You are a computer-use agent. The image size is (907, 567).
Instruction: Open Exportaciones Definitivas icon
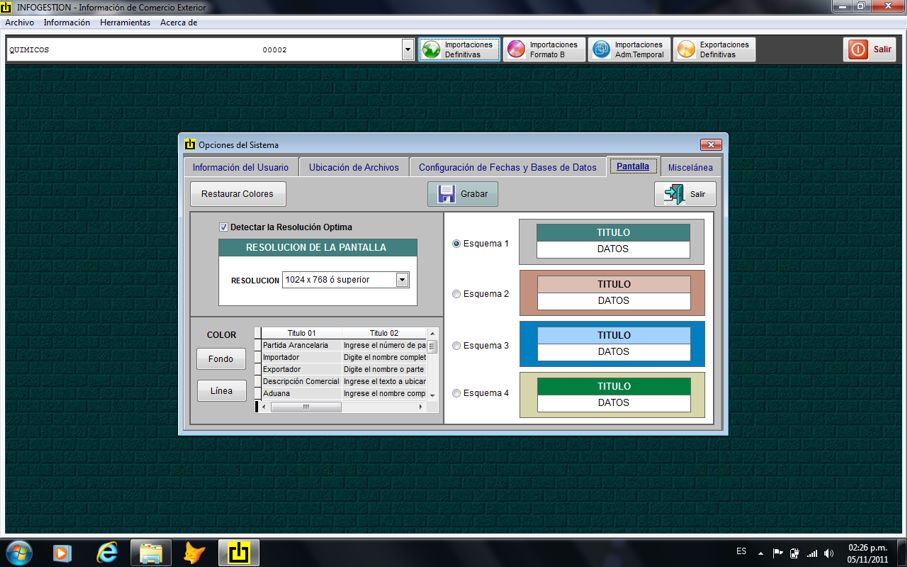click(686, 50)
